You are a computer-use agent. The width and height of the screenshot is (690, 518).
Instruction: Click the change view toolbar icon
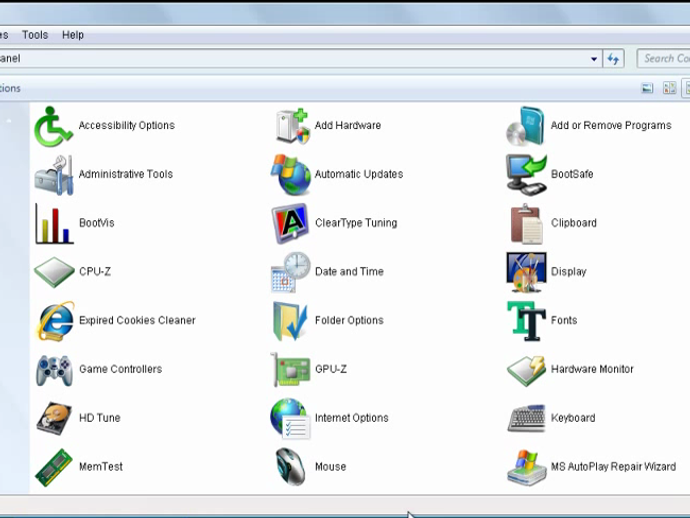pos(669,88)
